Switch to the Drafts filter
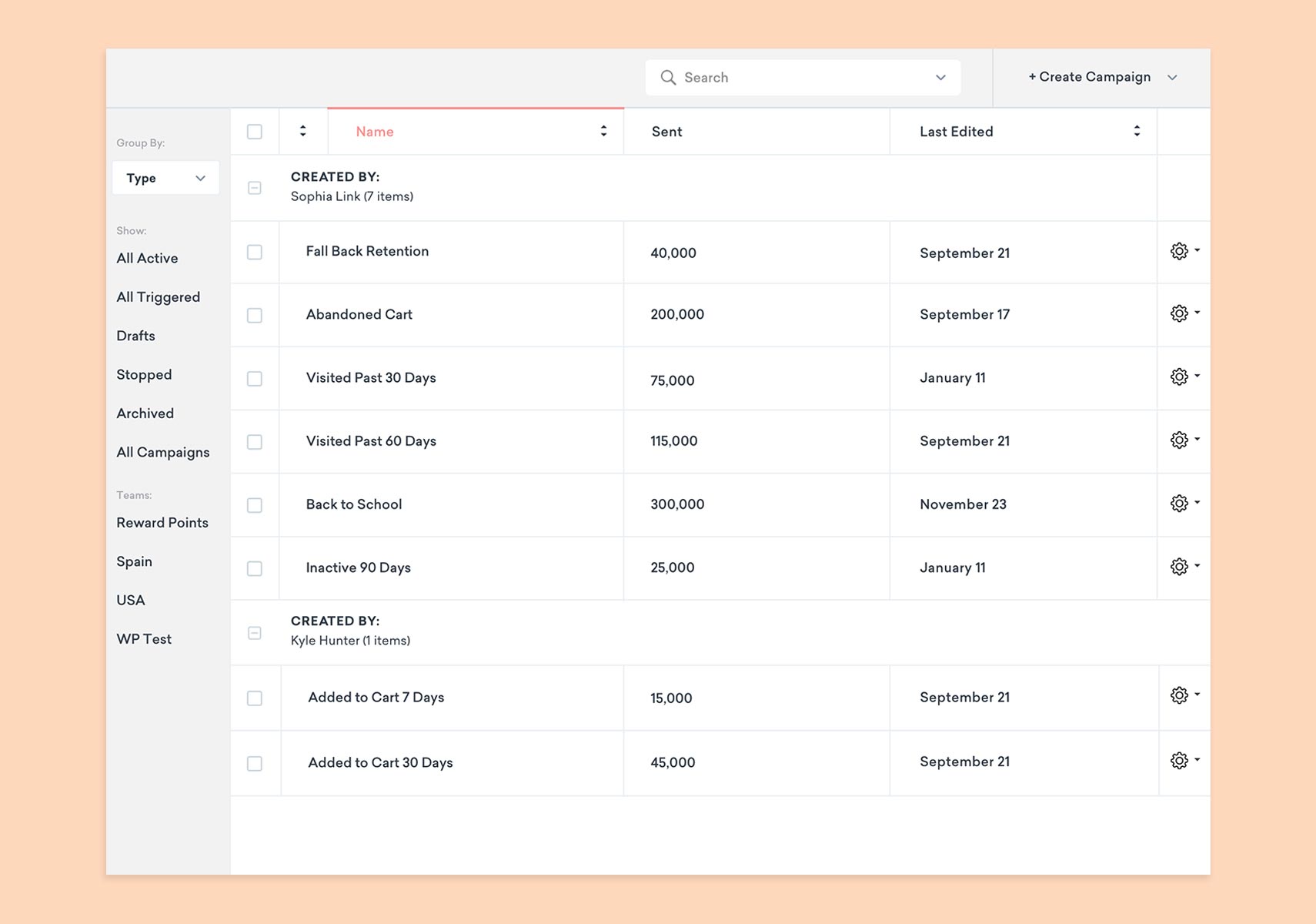1316x924 pixels. click(x=135, y=336)
